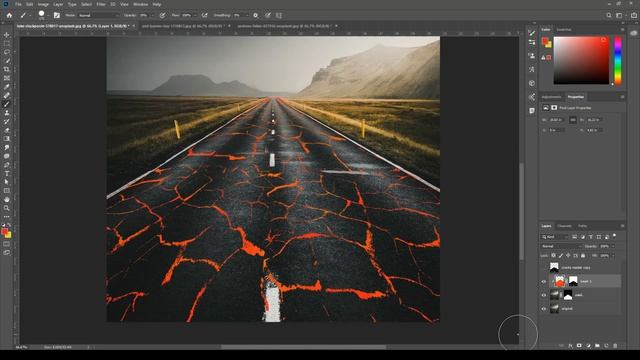Open brush preset picker arrow
The image size is (640, 360).
[48, 16]
